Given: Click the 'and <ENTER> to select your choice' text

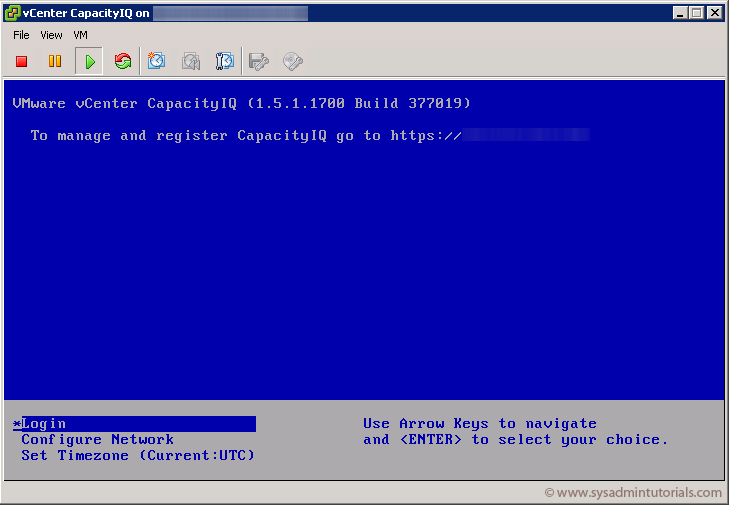Looking at the screenshot, I should coord(516,439).
